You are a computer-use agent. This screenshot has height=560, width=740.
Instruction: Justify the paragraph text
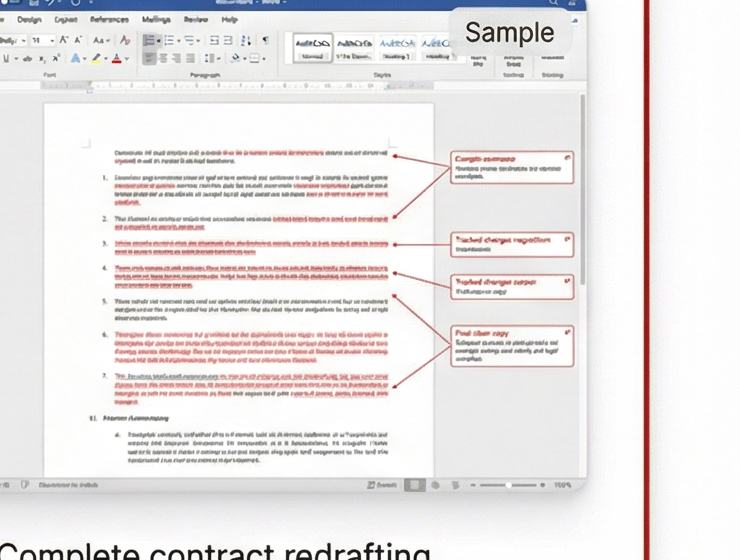pyautogui.click(x=190, y=58)
